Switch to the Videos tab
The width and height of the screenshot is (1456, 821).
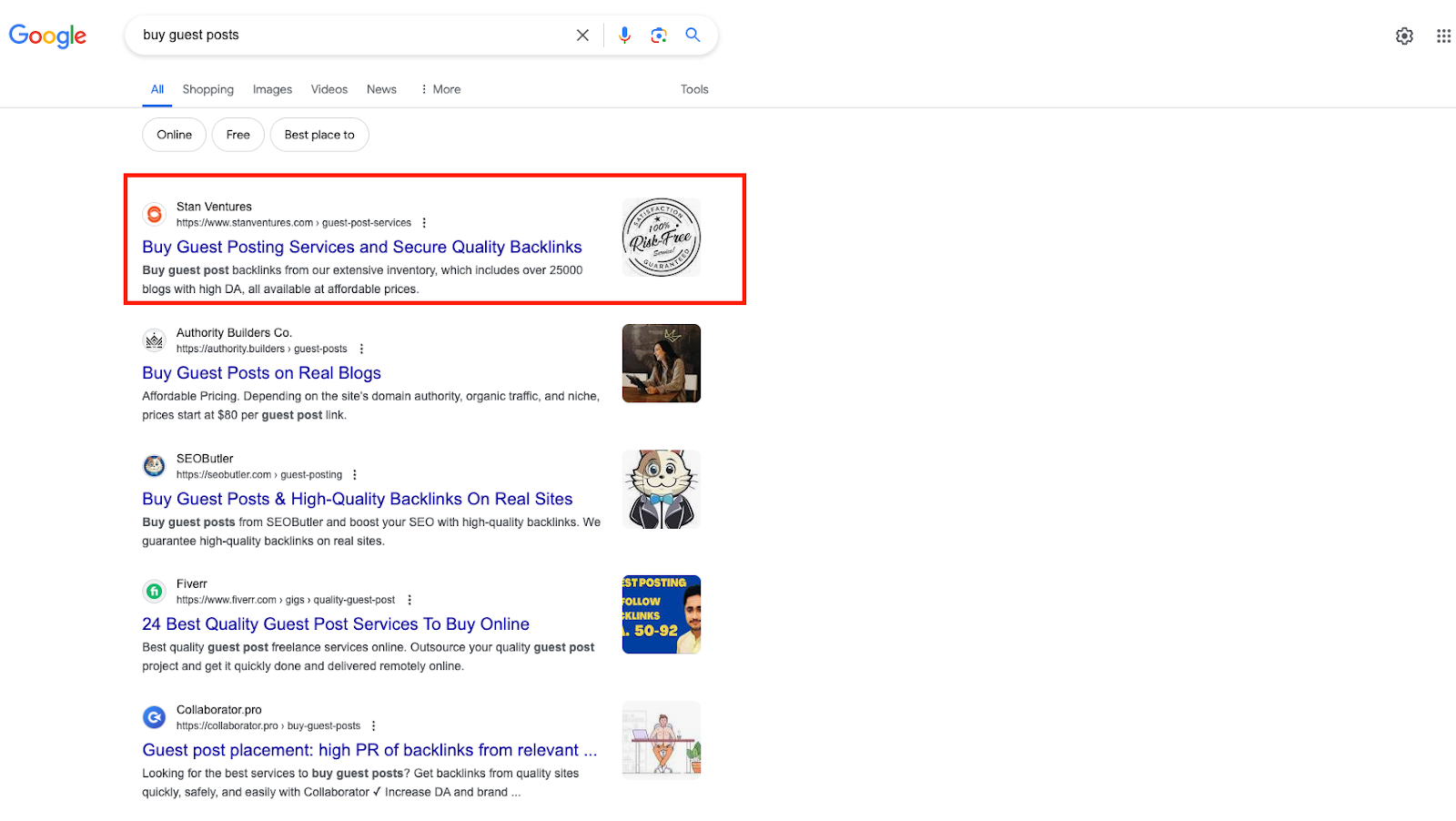coord(329,89)
